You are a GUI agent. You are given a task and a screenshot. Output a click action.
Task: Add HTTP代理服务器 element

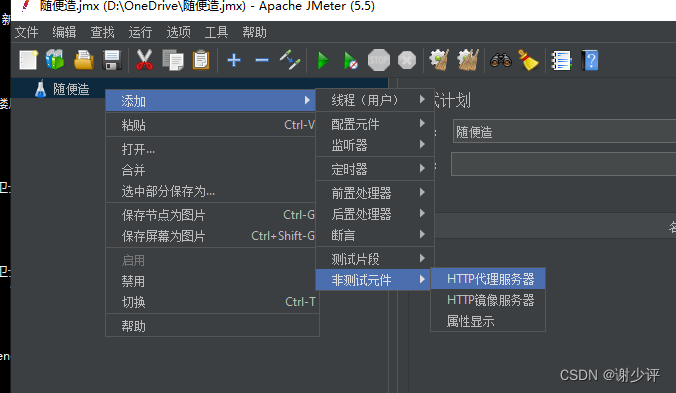pyautogui.click(x=488, y=279)
